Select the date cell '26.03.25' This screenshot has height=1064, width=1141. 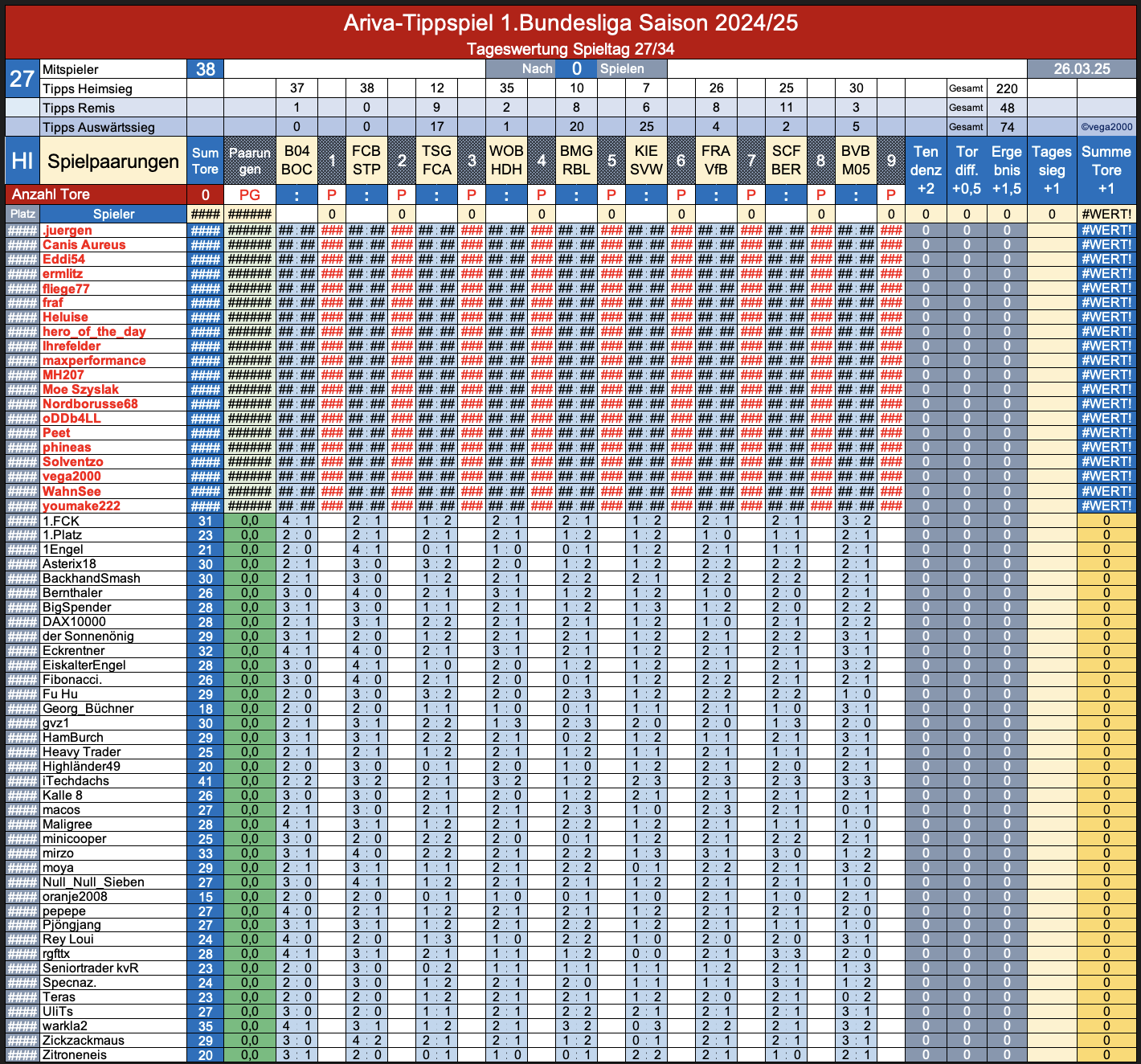pyautogui.click(x=1082, y=69)
